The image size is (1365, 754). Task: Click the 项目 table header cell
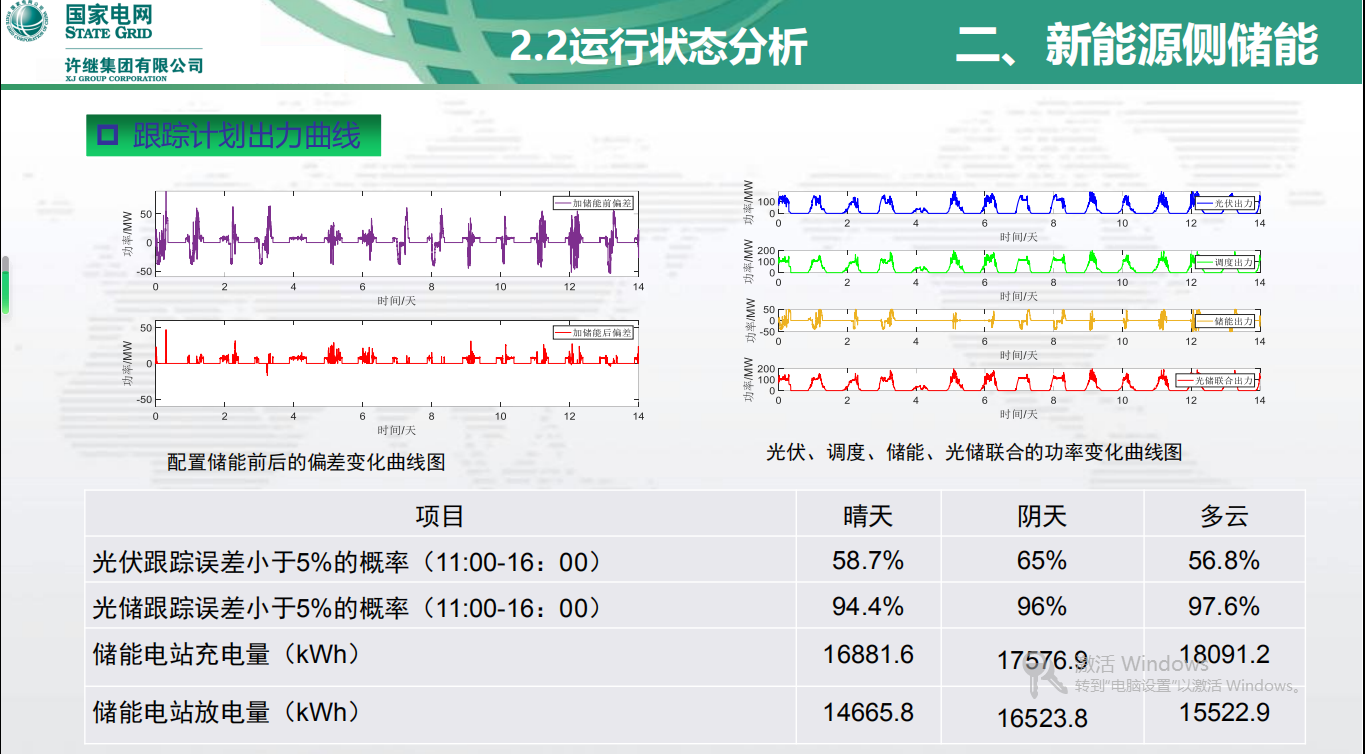(x=440, y=515)
